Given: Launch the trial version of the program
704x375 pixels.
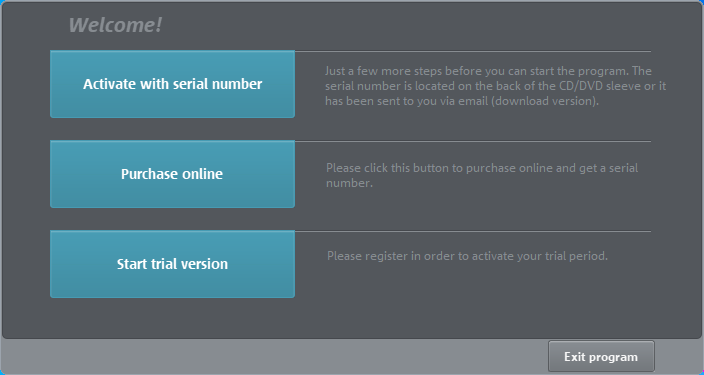Looking at the screenshot, I should pyautogui.click(x=172, y=264).
